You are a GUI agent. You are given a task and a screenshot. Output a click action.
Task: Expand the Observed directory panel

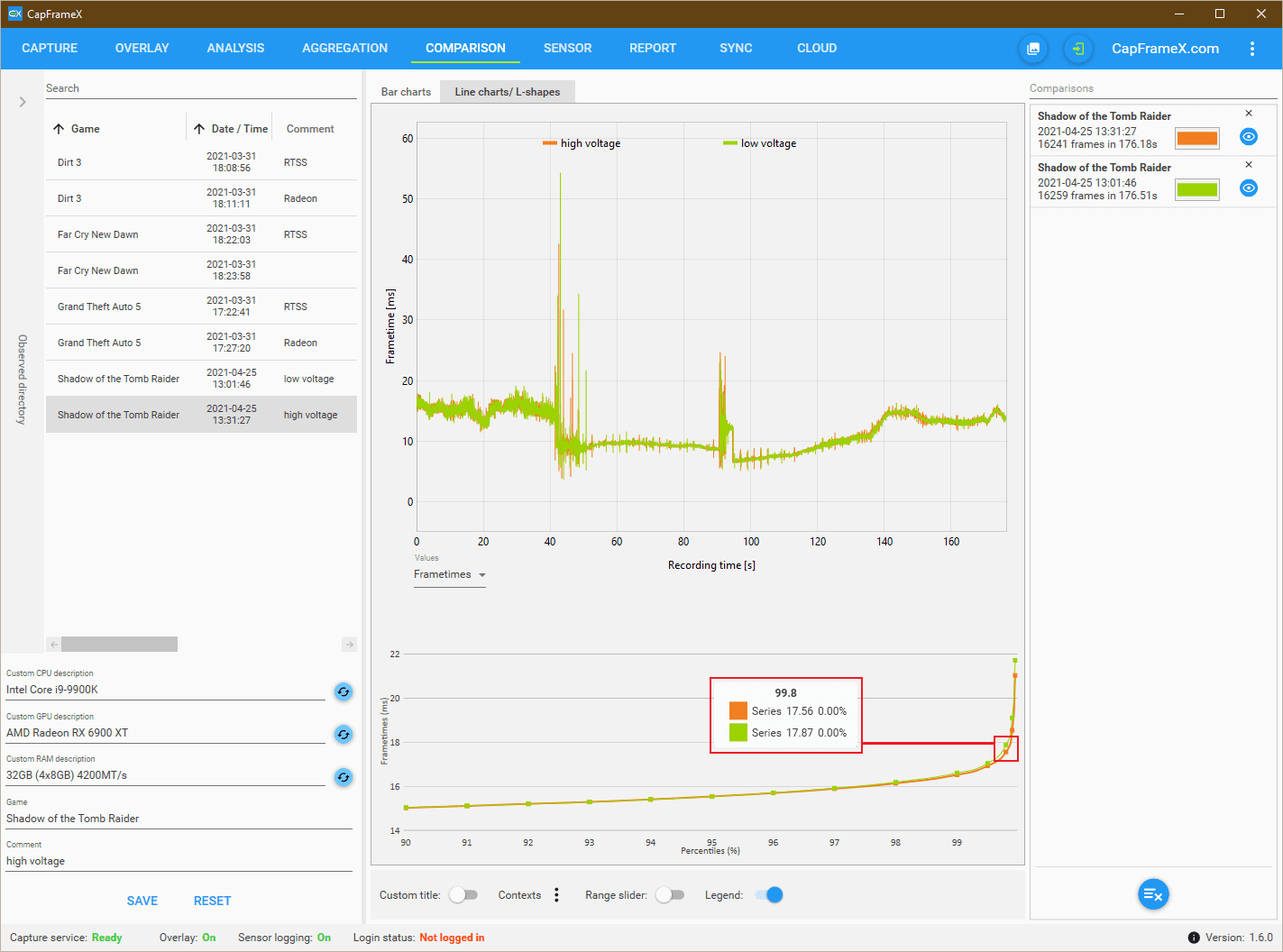click(x=23, y=102)
